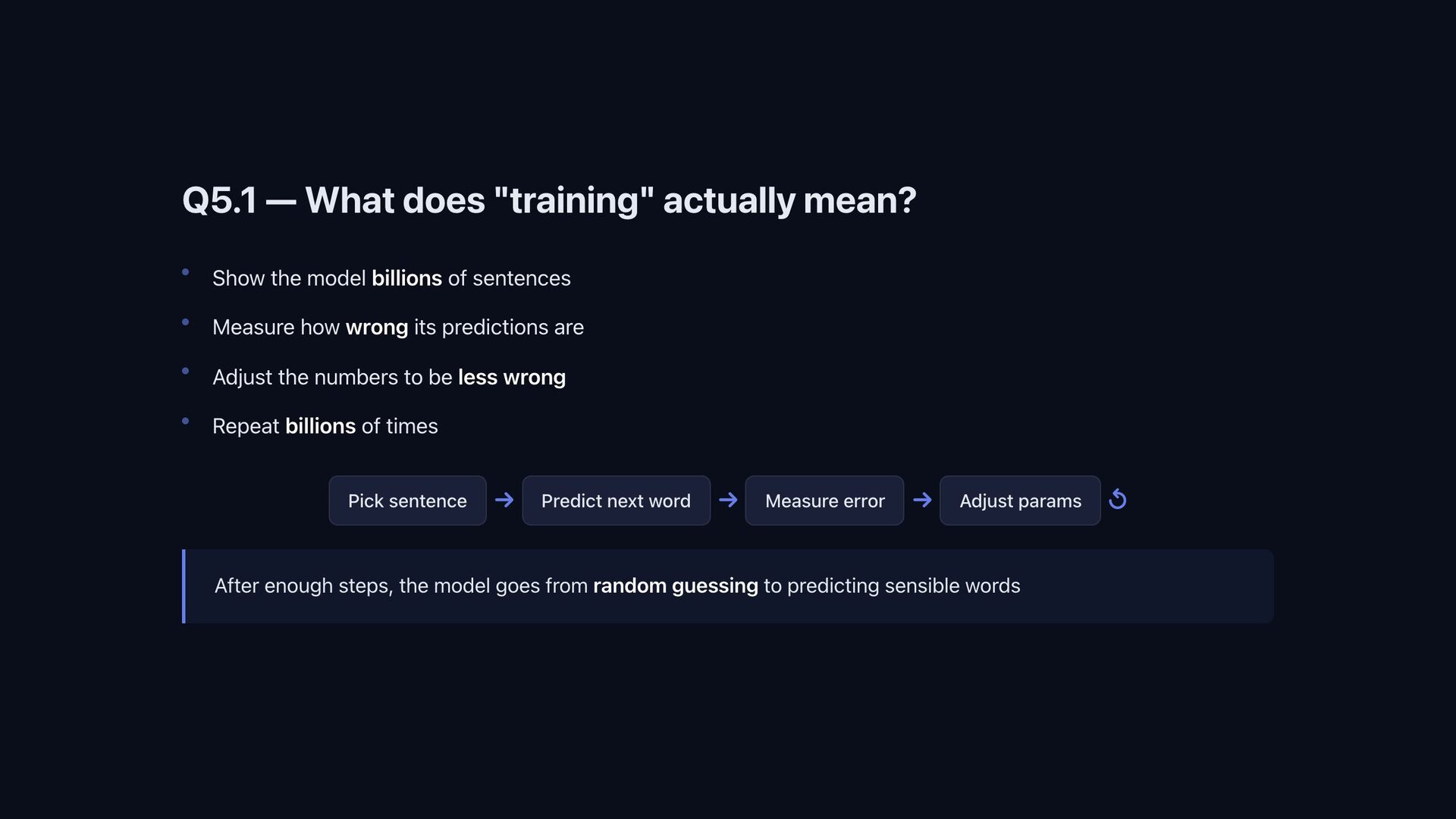This screenshot has width=1456, height=819.
Task: Click the loop-back arrow icon after Adjust params
Action: coord(1117,500)
